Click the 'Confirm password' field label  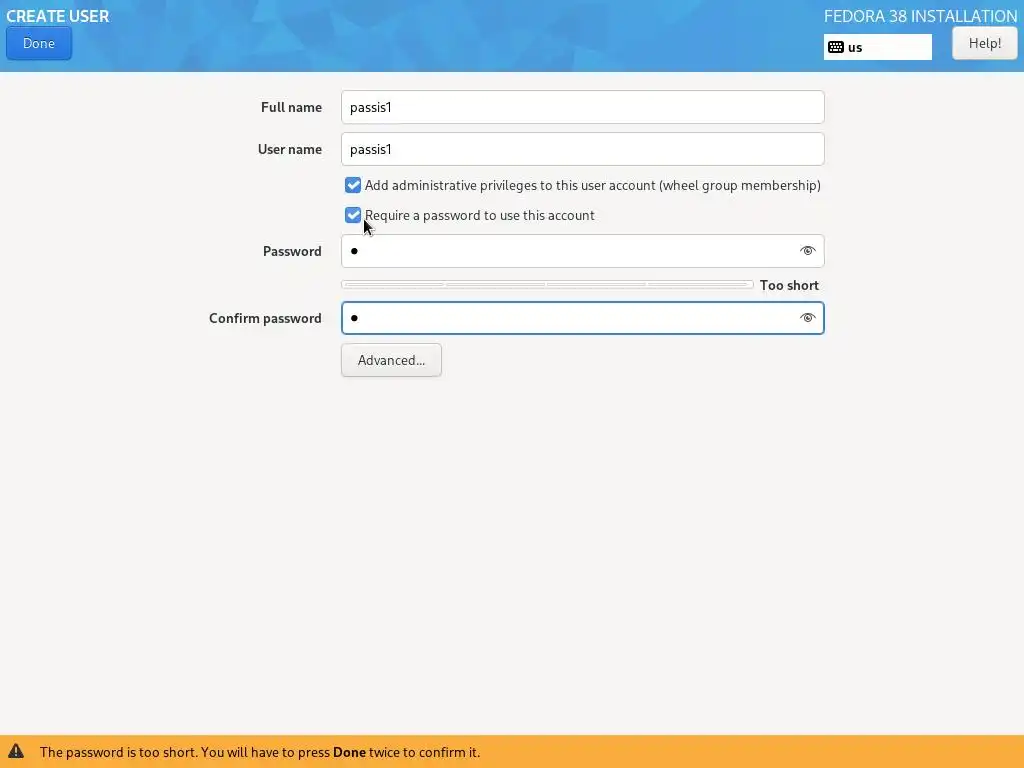265,318
